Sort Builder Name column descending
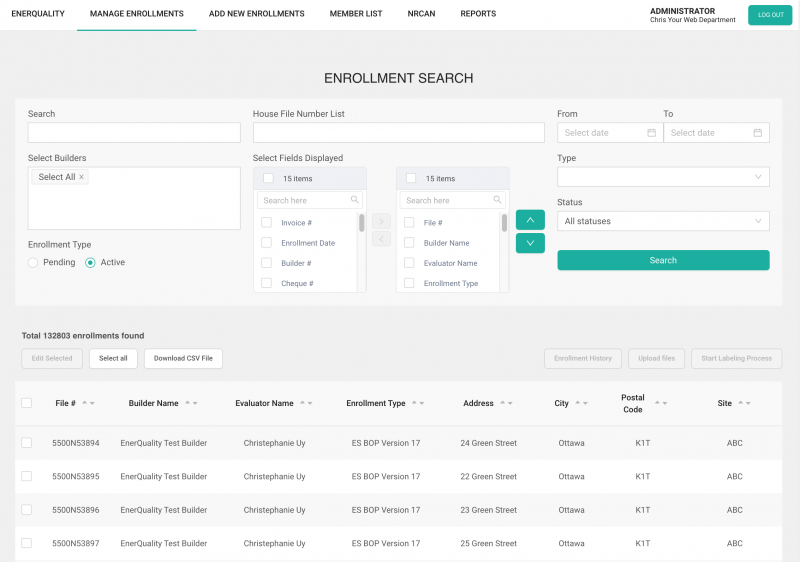Viewport: 800px width, 562px height. pyautogui.click(x=195, y=403)
